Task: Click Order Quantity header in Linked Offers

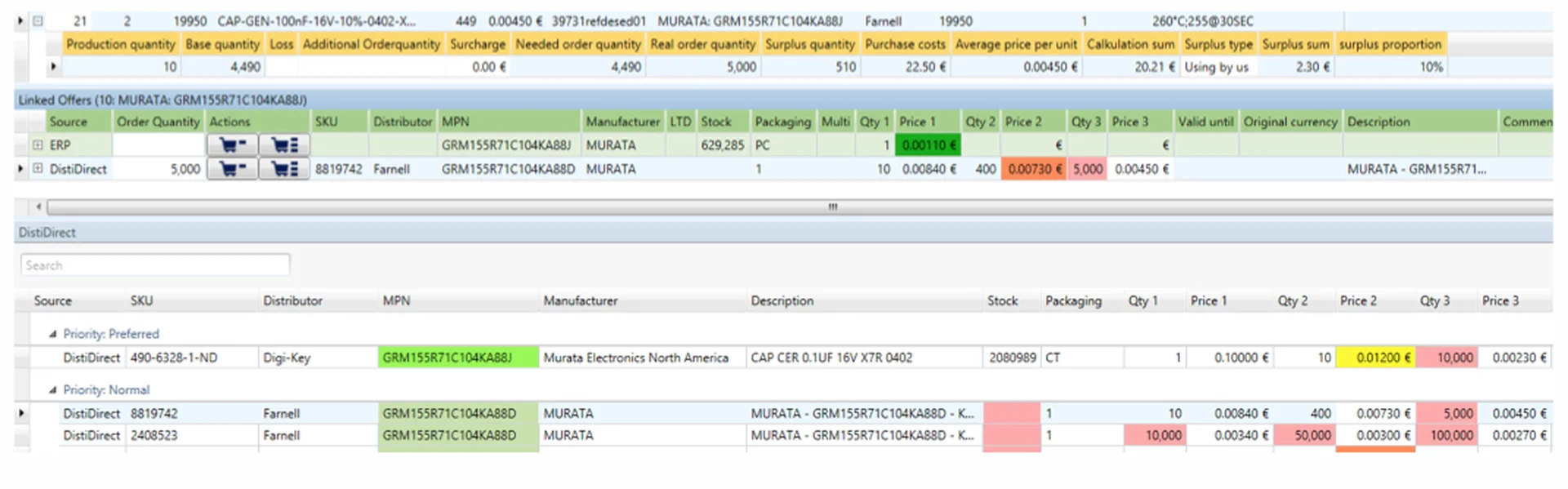Action: (158, 122)
